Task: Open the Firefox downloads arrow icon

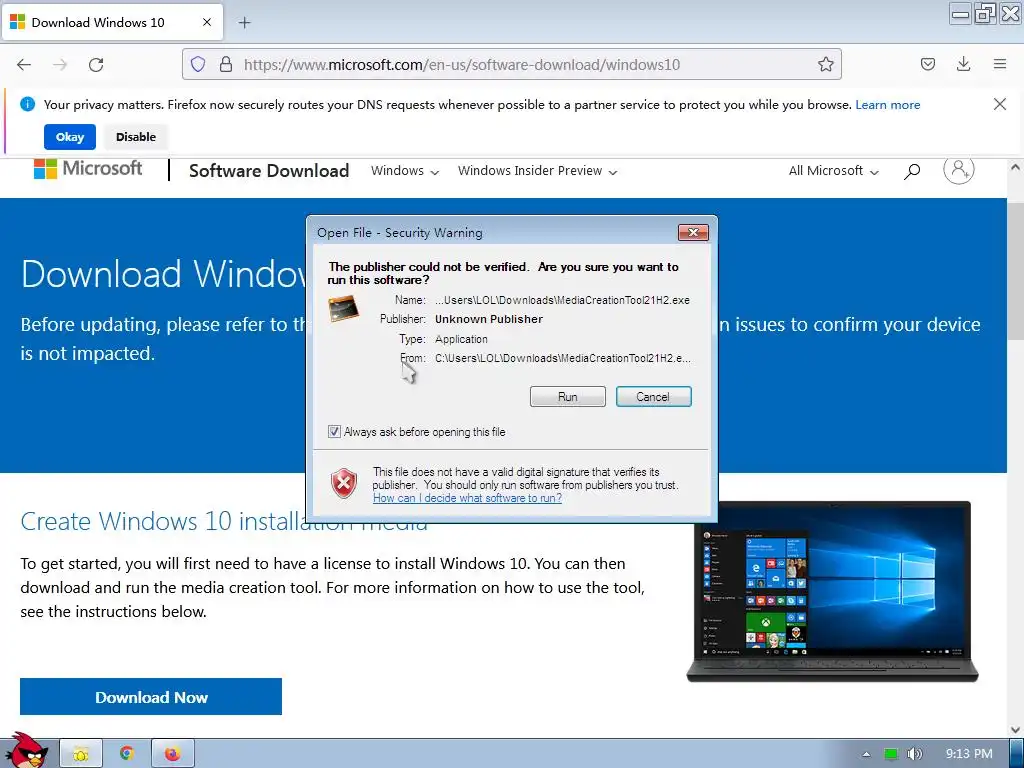Action: [x=963, y=64]
